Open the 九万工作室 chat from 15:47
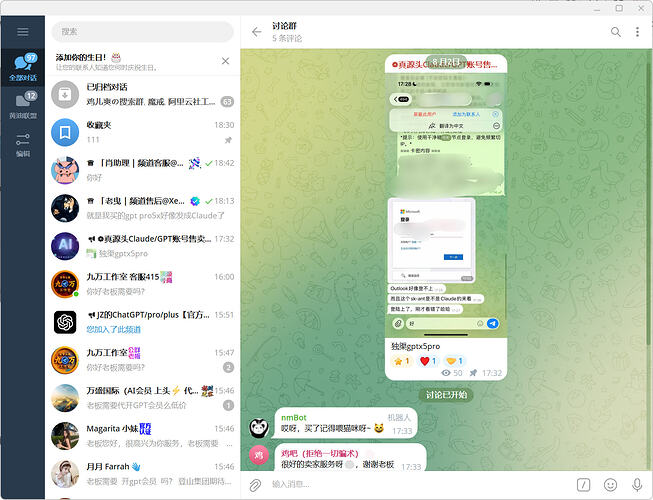 point(143,360)
